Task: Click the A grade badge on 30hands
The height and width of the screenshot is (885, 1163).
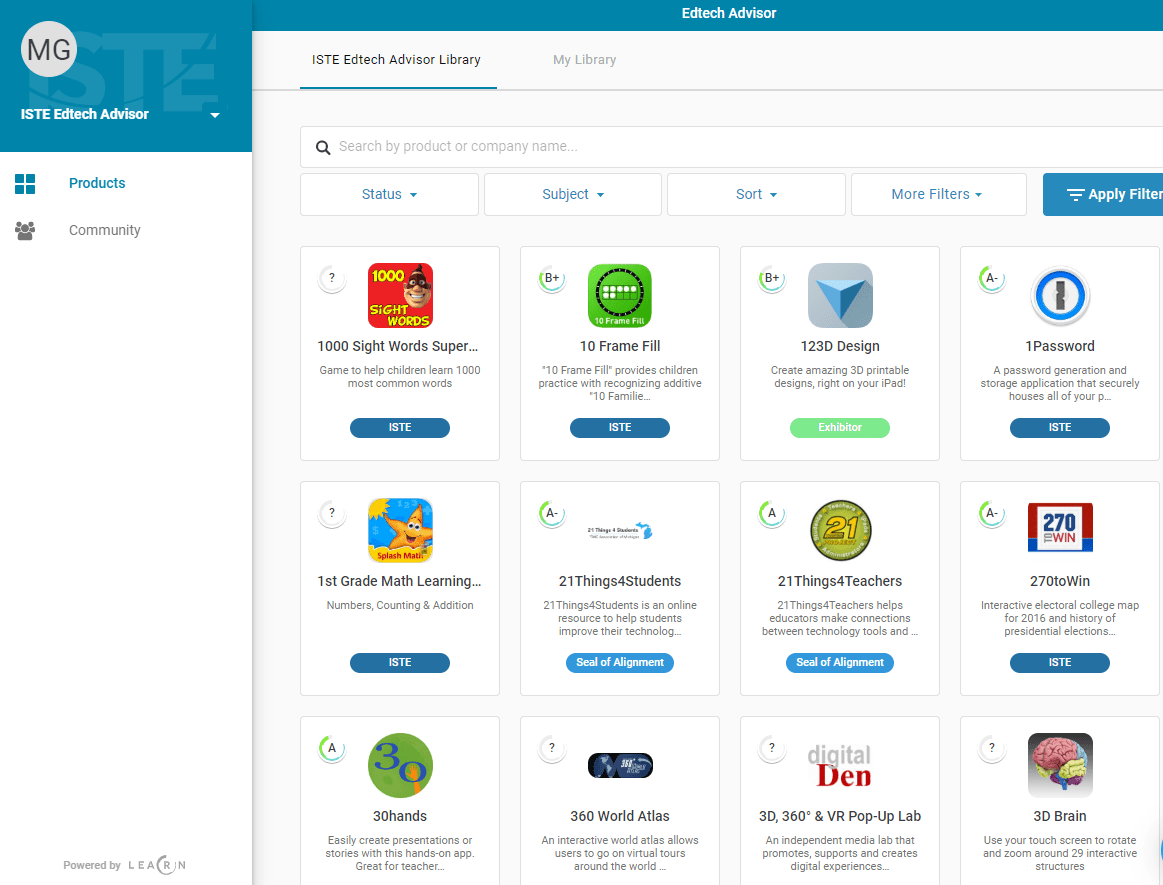Action: pos(332,748)
